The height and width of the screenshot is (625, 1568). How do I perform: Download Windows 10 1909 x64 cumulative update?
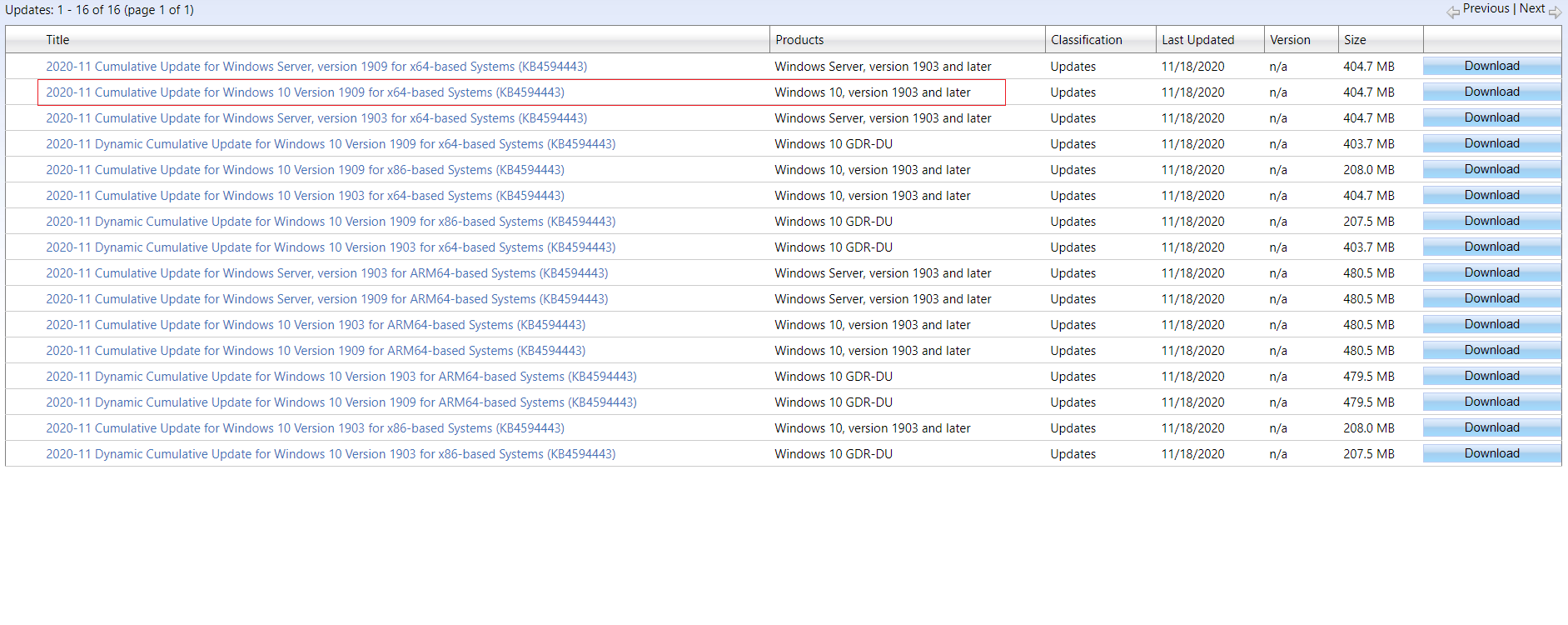[1491, 92]
